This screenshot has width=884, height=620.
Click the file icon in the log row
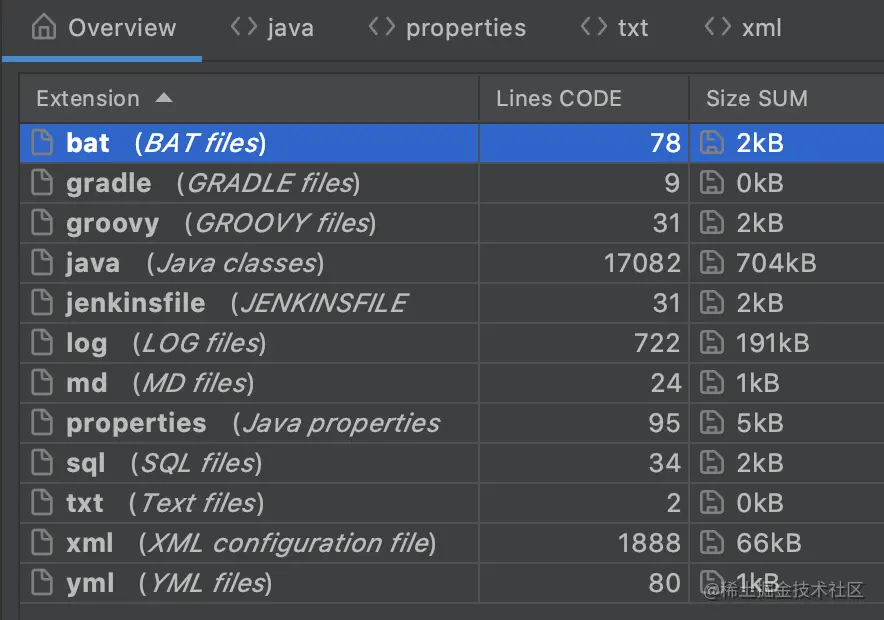click(x=42, y=343)
